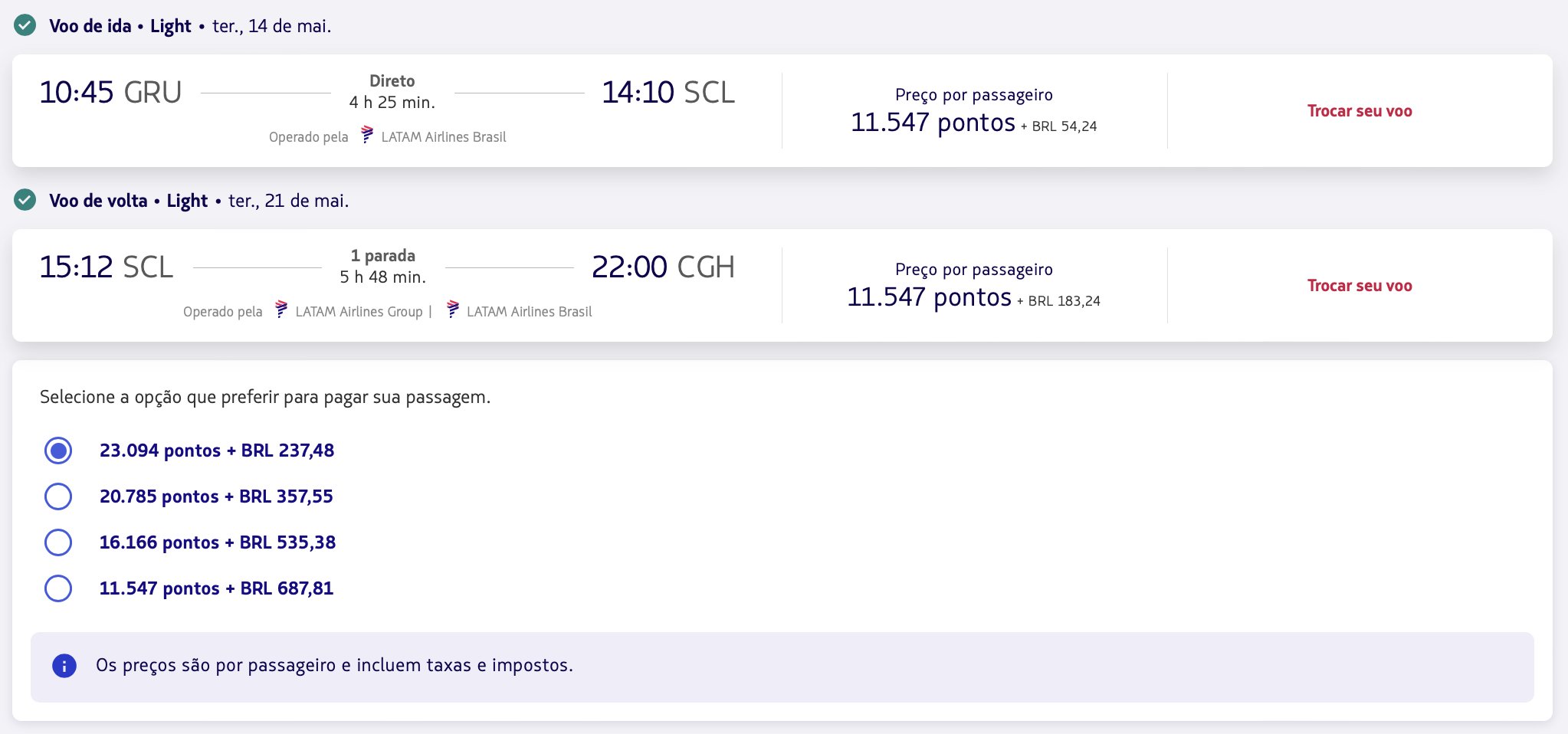1568x734 pixels.
Task: Click the 1 parada stop details on return flight
Action: click(383, 256)
